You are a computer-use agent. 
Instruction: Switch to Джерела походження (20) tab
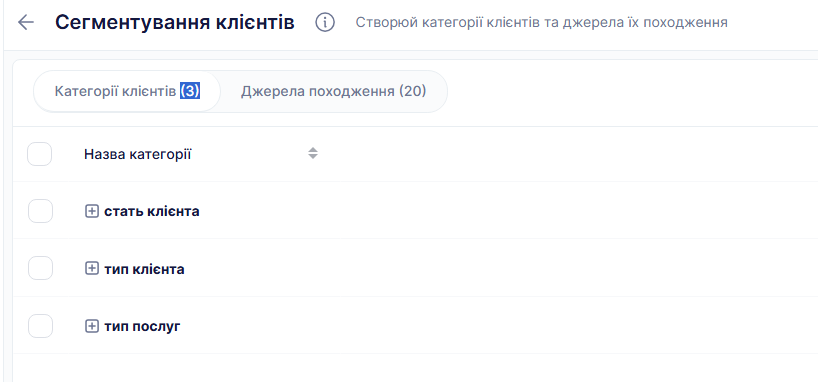(333, 92)
